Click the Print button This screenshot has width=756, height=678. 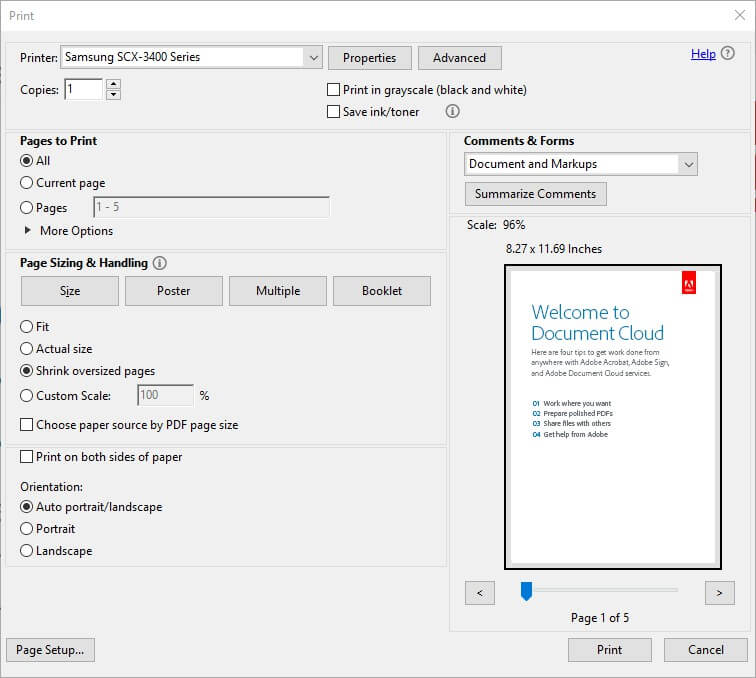click(x=610, y=650)
